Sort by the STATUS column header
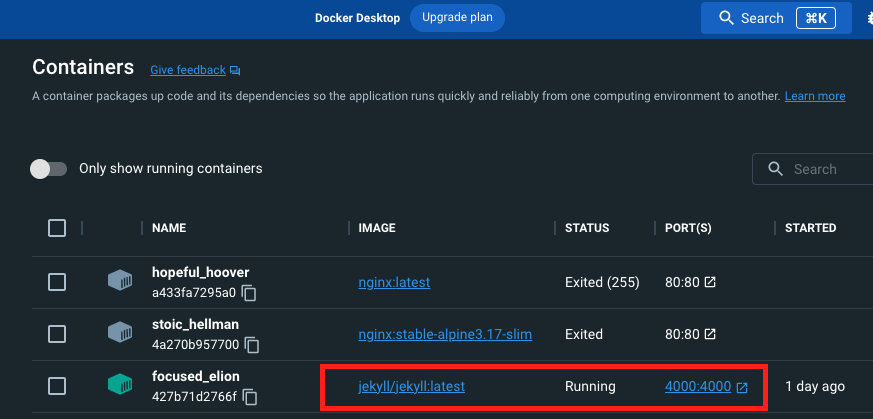Viewport: 873px width, 419px height. 587,228
